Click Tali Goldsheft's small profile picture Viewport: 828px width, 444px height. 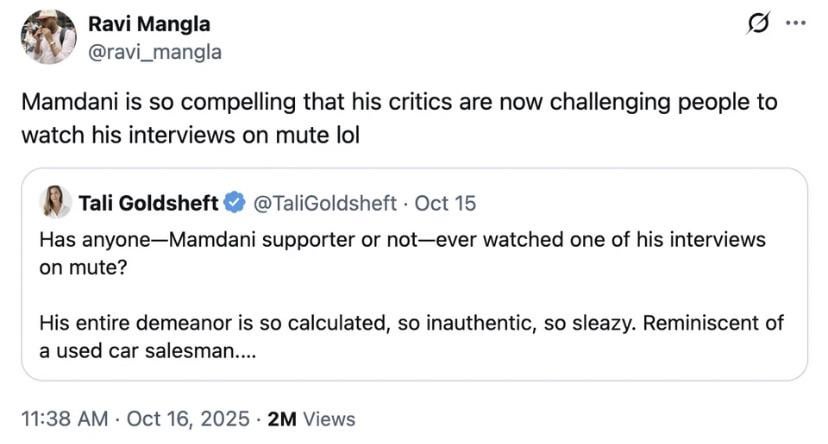pyautogui.click(x=56, y=202)
